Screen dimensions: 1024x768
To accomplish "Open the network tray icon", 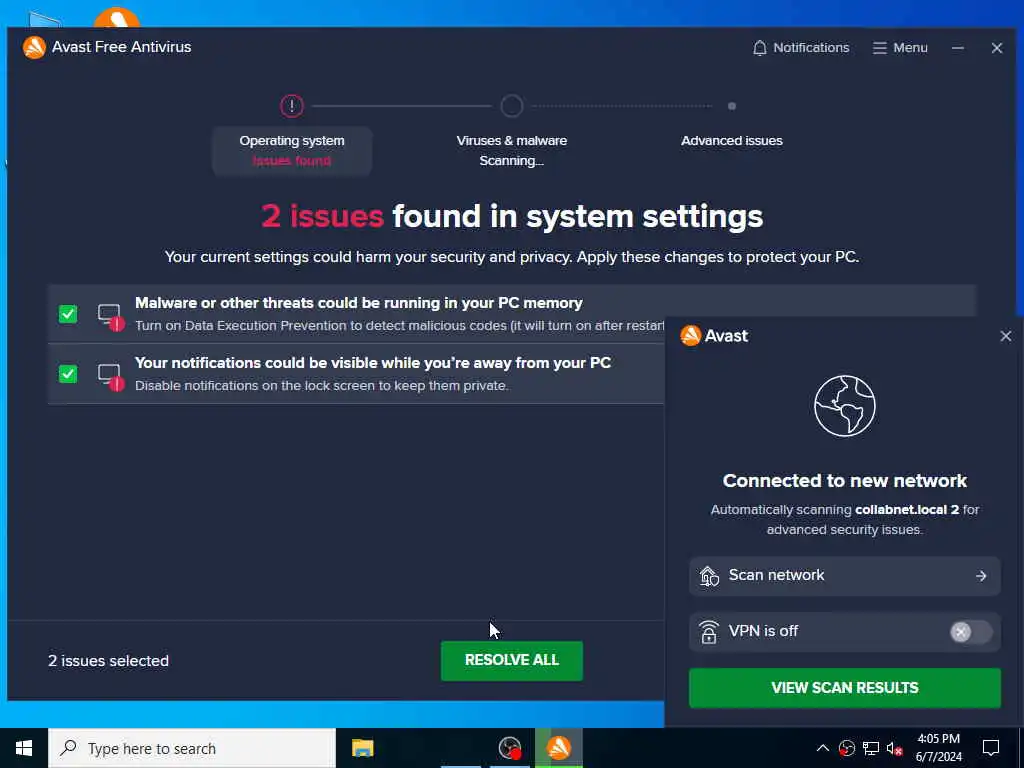I will click(x=871, y=748).
